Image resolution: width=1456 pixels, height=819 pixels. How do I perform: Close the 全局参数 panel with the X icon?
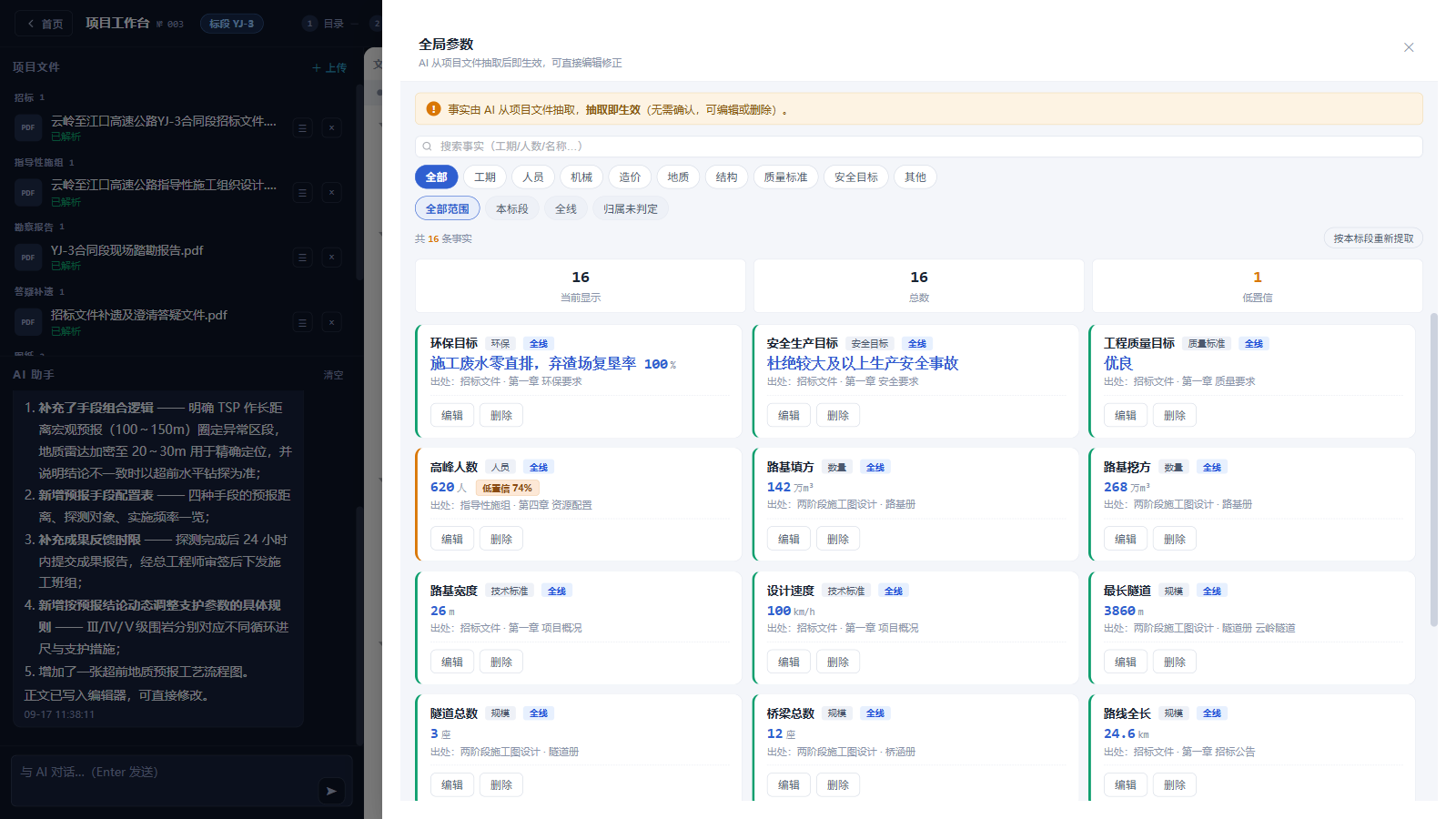[x=1409, y=47]
